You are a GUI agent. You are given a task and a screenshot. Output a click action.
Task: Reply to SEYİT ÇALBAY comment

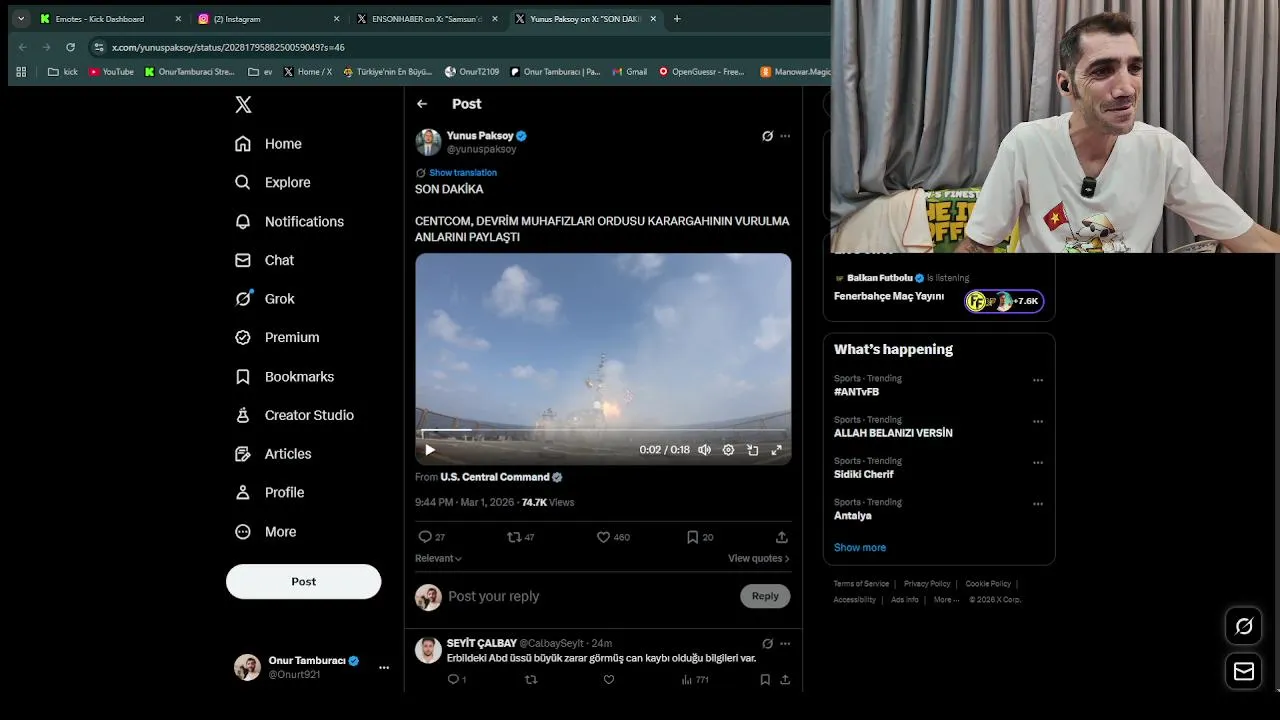tap(456, 680)
